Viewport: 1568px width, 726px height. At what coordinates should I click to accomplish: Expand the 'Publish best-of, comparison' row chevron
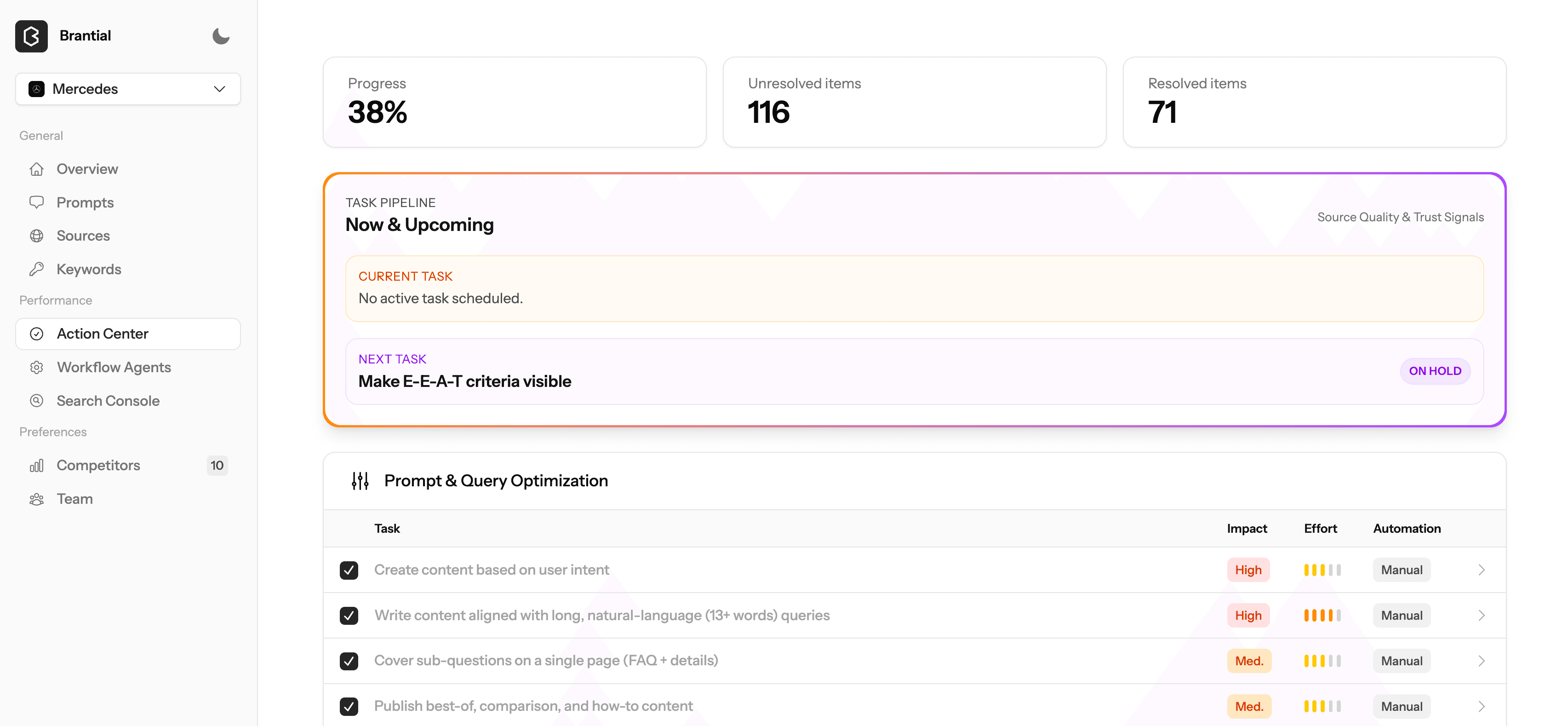[x=1481, y=707]
